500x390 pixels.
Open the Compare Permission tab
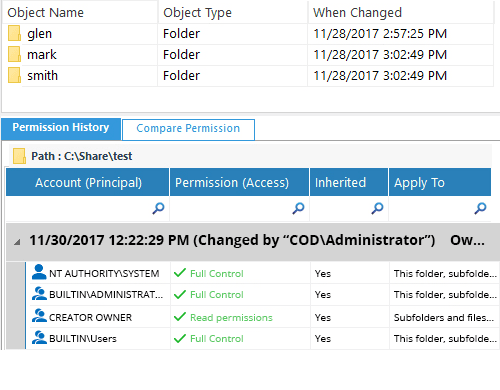(188, 129)
